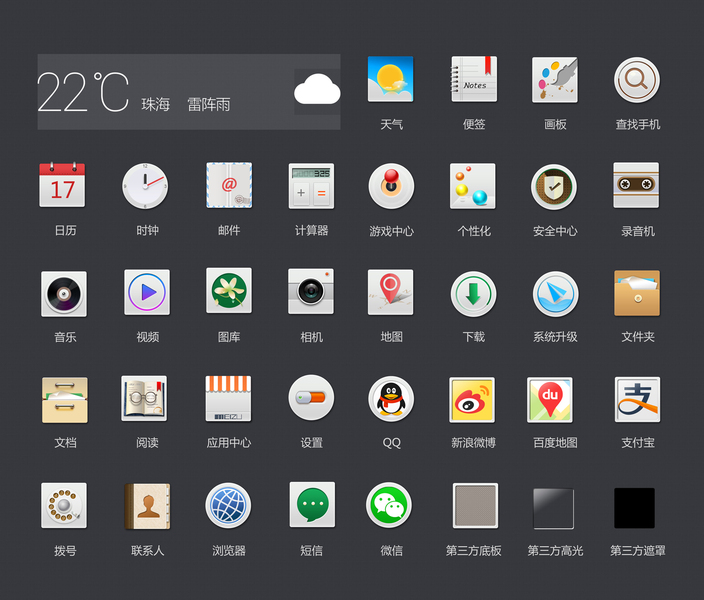Viewport: 704px width, 600px height.
Task: Open the 游戏中心 game center joystick icon
Action: click(x=391, y=186)
